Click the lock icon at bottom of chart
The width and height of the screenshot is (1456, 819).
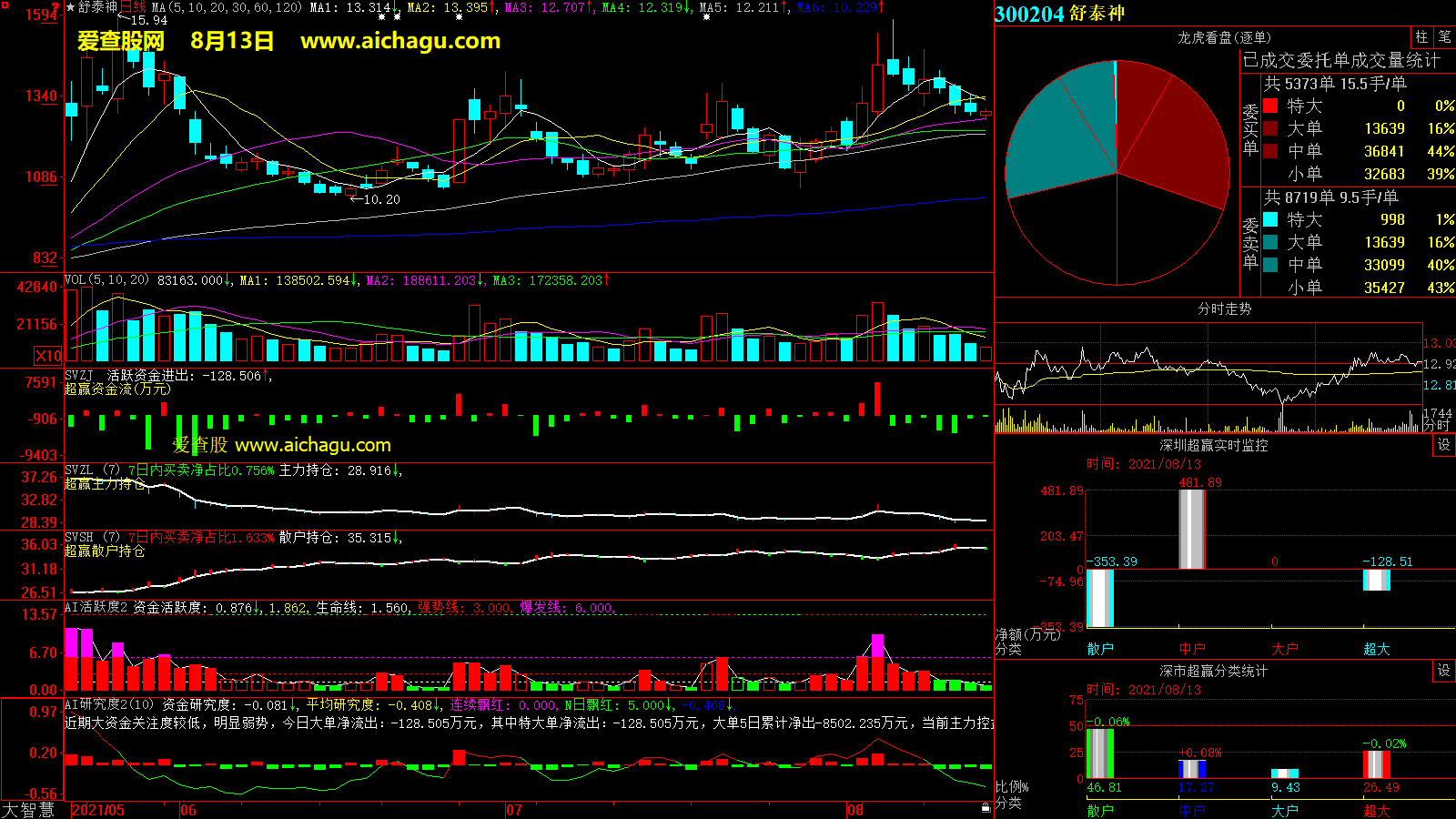986,808
